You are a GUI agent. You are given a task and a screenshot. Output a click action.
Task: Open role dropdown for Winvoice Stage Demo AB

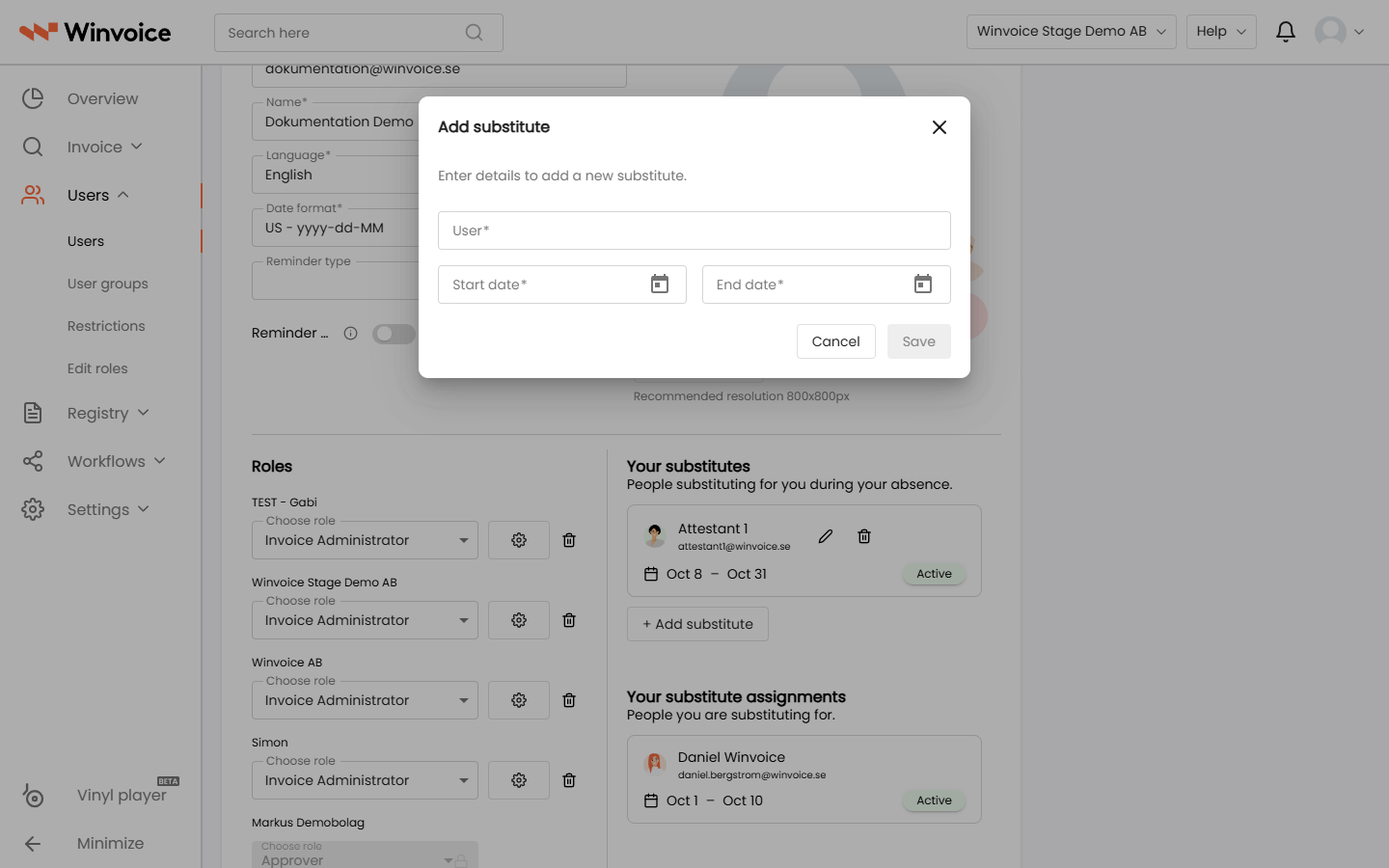pos(365,620)
